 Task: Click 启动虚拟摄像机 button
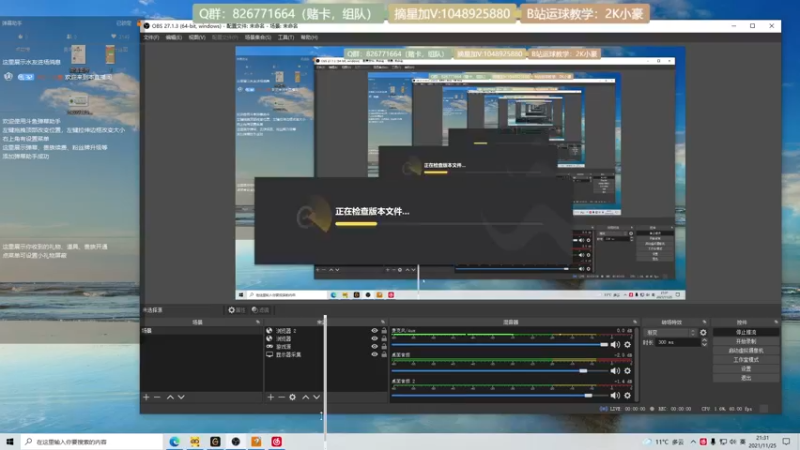point(746,351)
